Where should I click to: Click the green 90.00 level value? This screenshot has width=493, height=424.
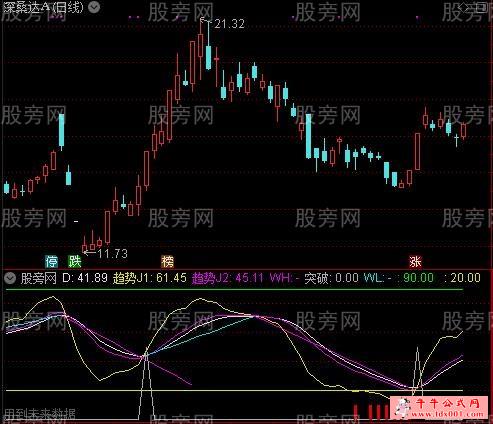(x=418, y=278)
